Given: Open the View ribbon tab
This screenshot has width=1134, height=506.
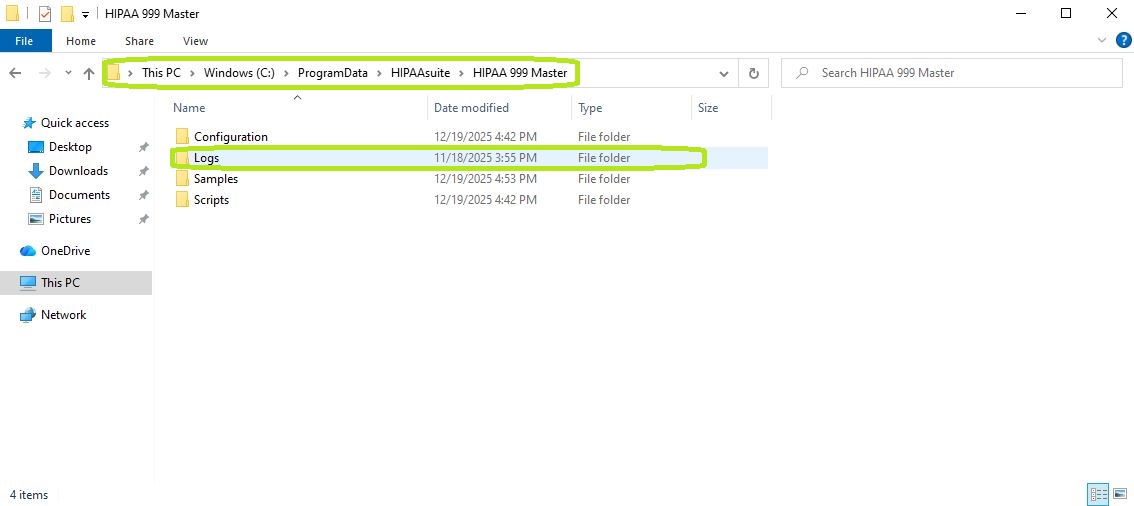Looking at the screenshot, I should click(195, 41).
